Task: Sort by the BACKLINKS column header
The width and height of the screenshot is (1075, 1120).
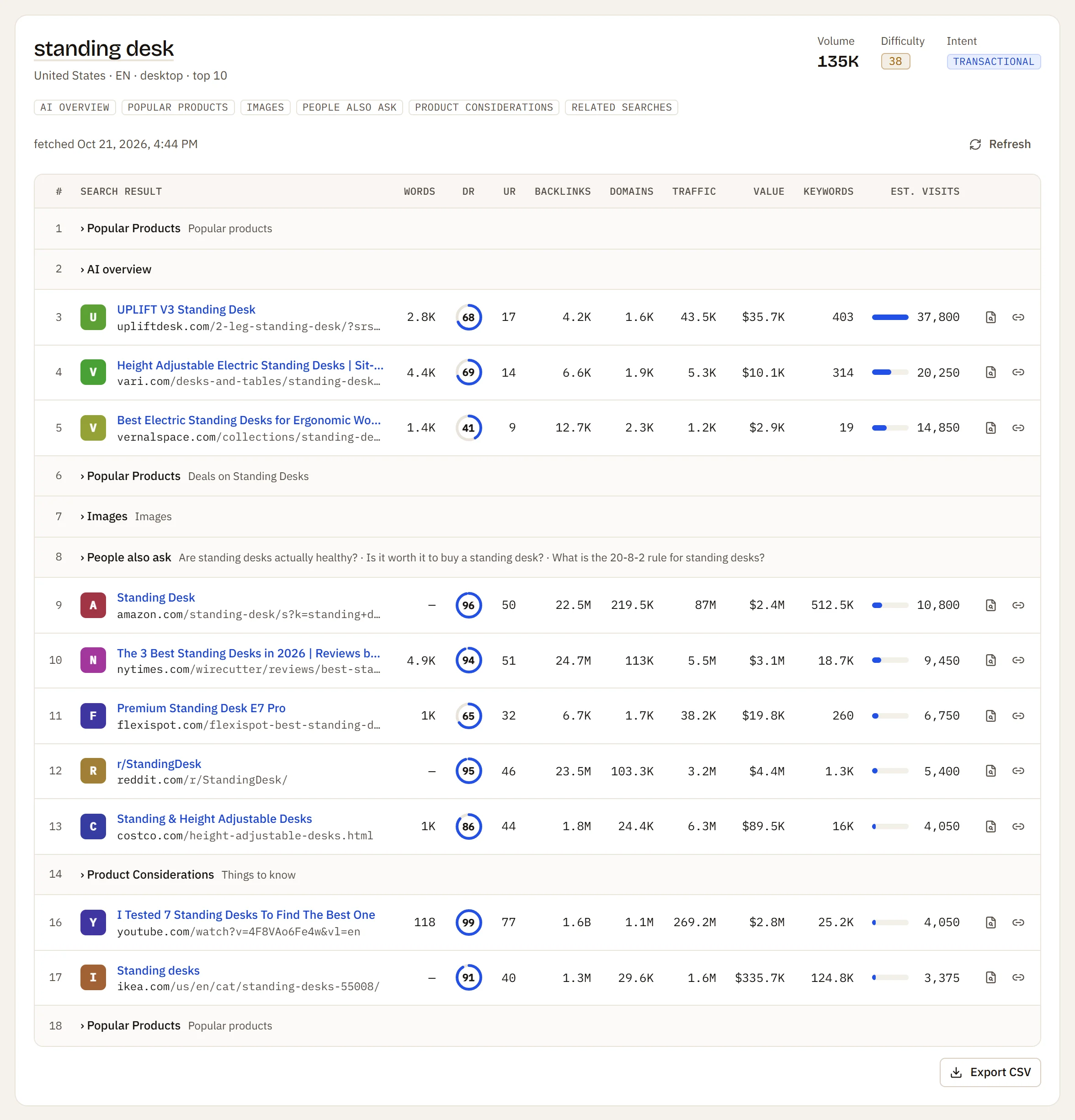Action: click(563, 192)
